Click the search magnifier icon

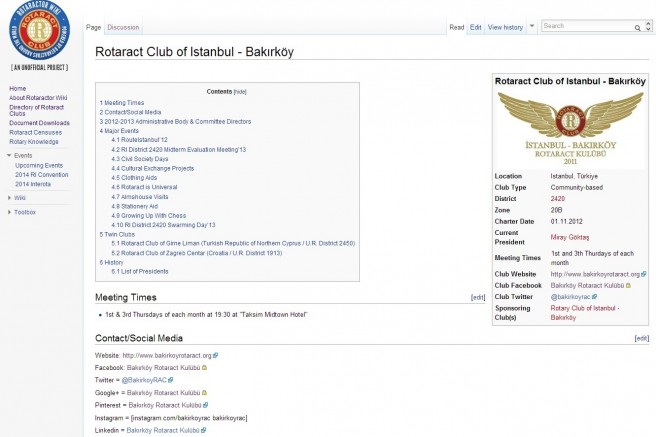coord(637,28)
